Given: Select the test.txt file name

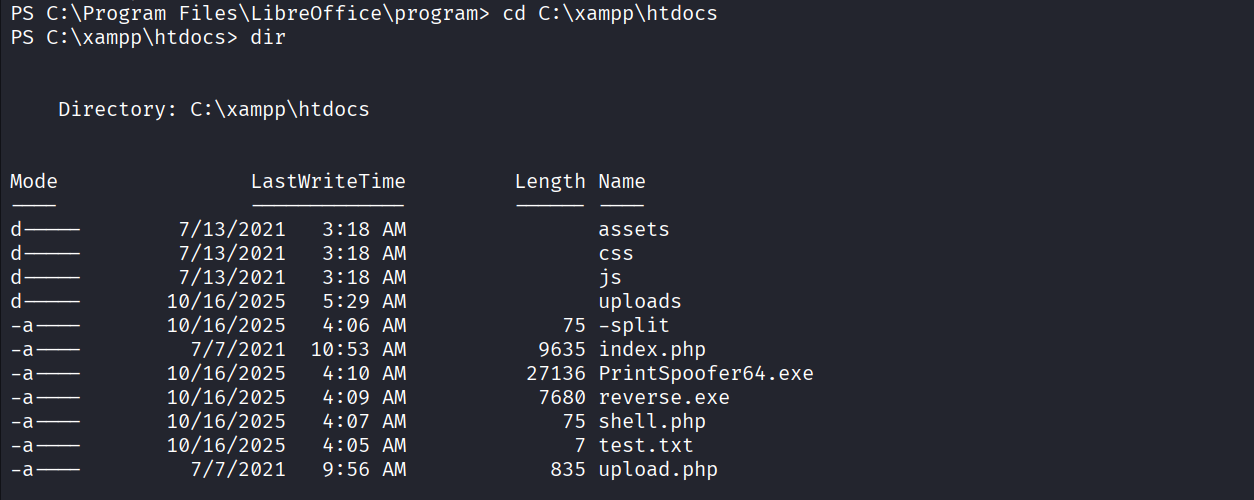Looking at the screenshot, I should (x=646, y=446).
